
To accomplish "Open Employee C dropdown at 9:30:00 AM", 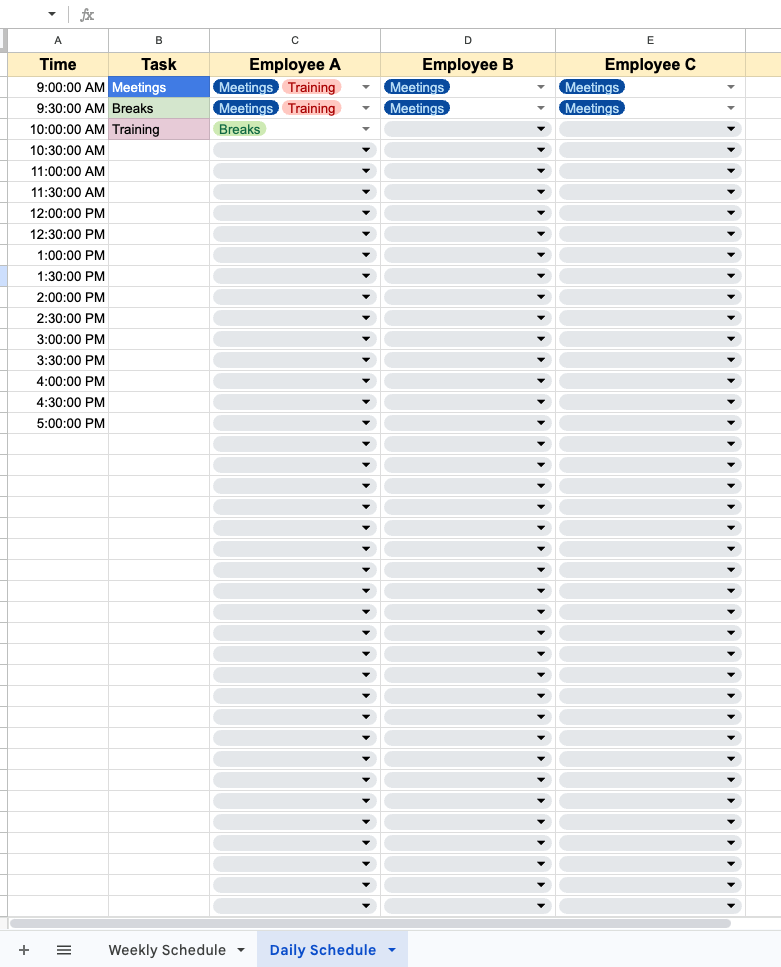I will (x=731, y=108).
